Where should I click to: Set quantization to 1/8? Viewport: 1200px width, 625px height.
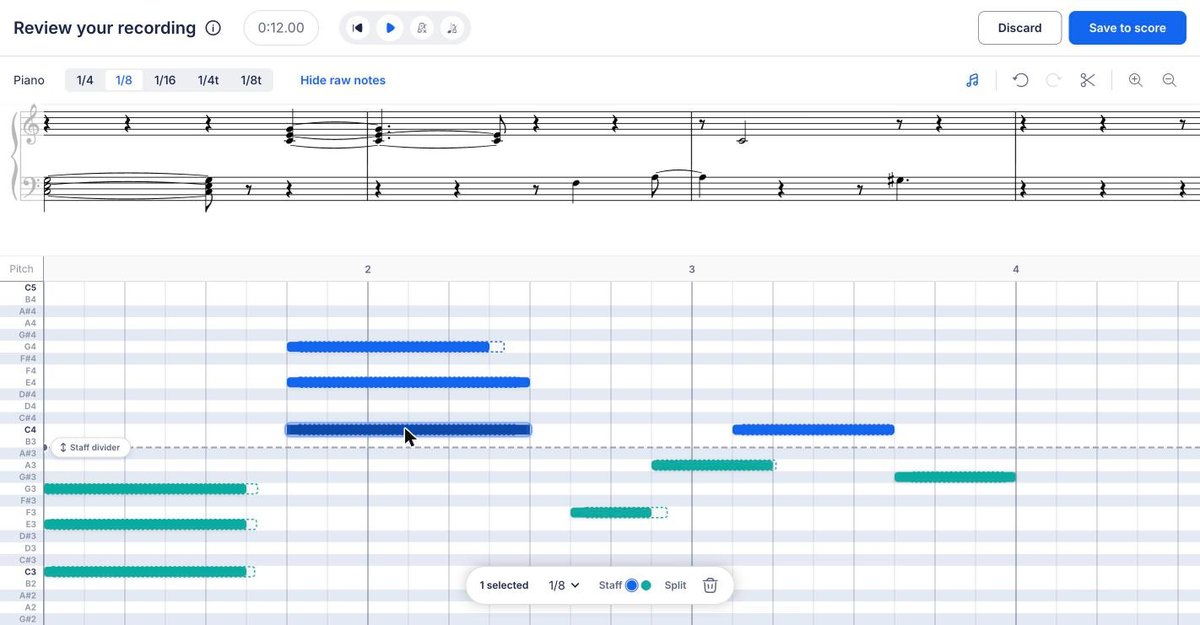click(x=123, y=80)
